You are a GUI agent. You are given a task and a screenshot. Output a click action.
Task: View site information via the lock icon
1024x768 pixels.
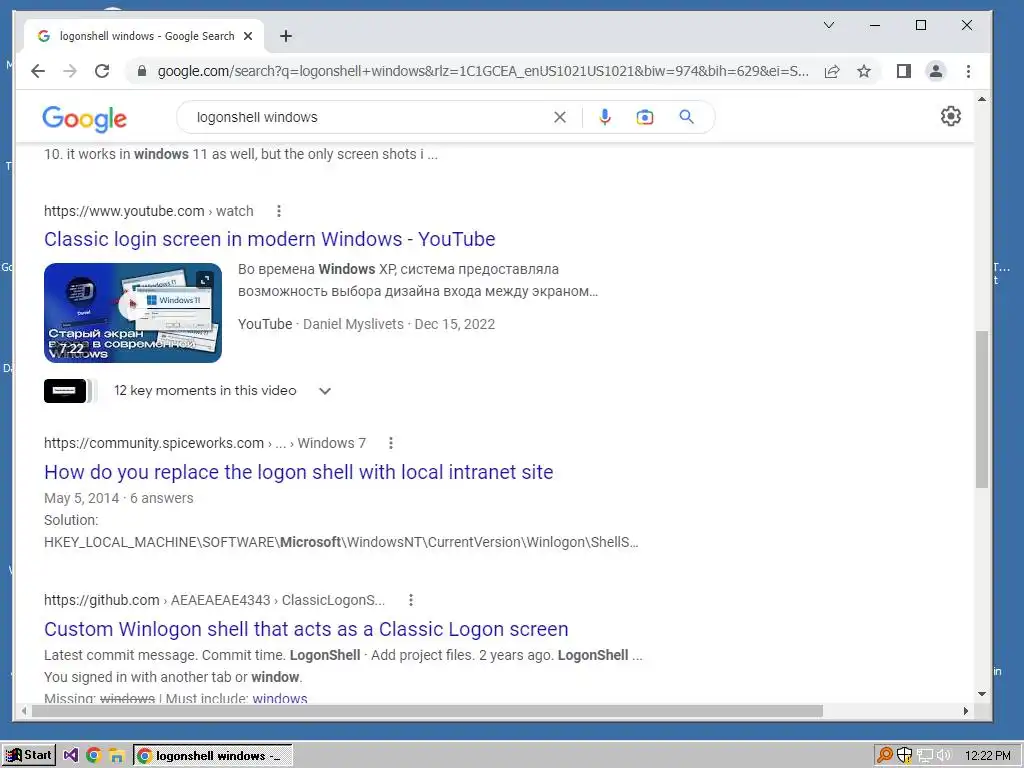click(142, 71)
